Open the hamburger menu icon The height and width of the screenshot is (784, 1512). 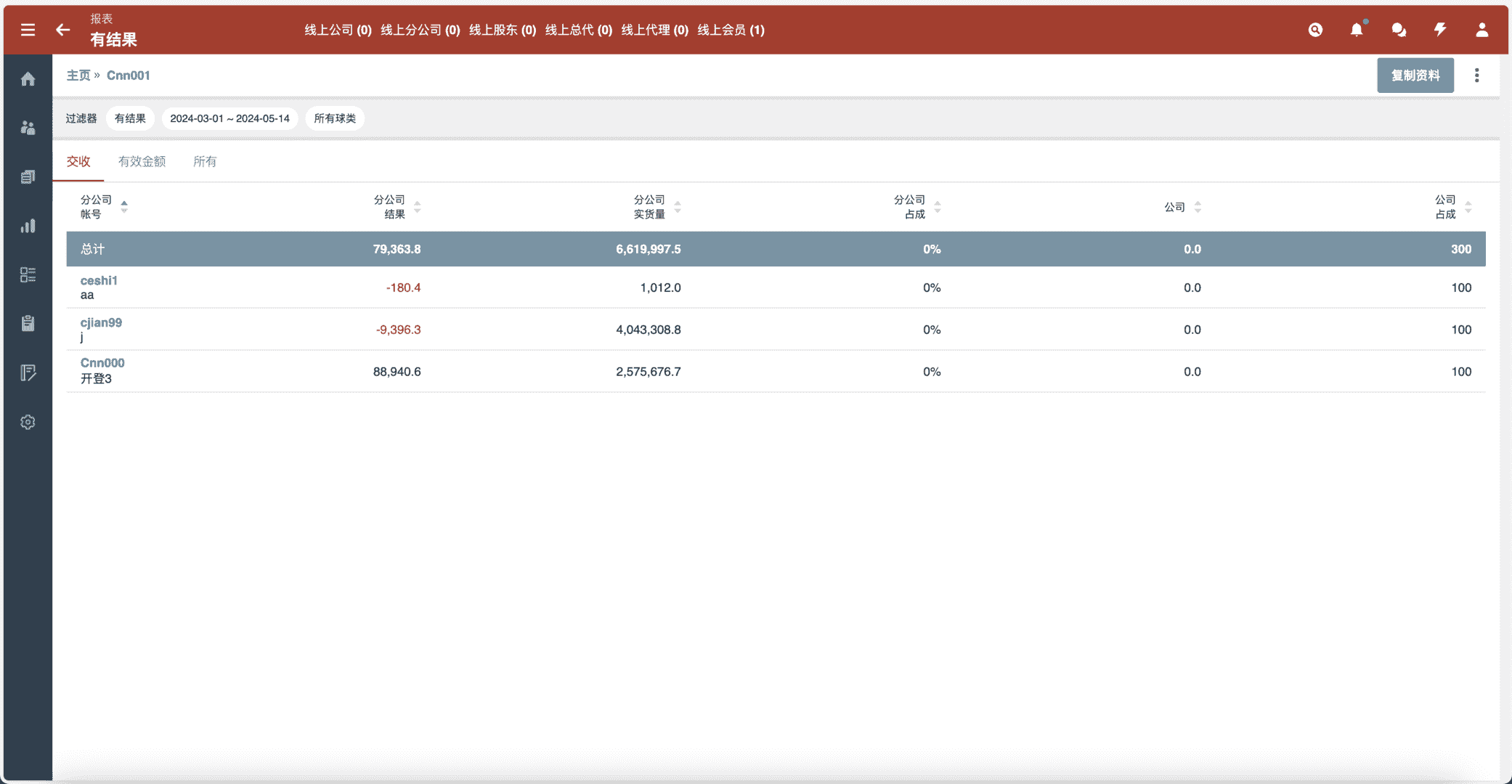tap(28, 30)
